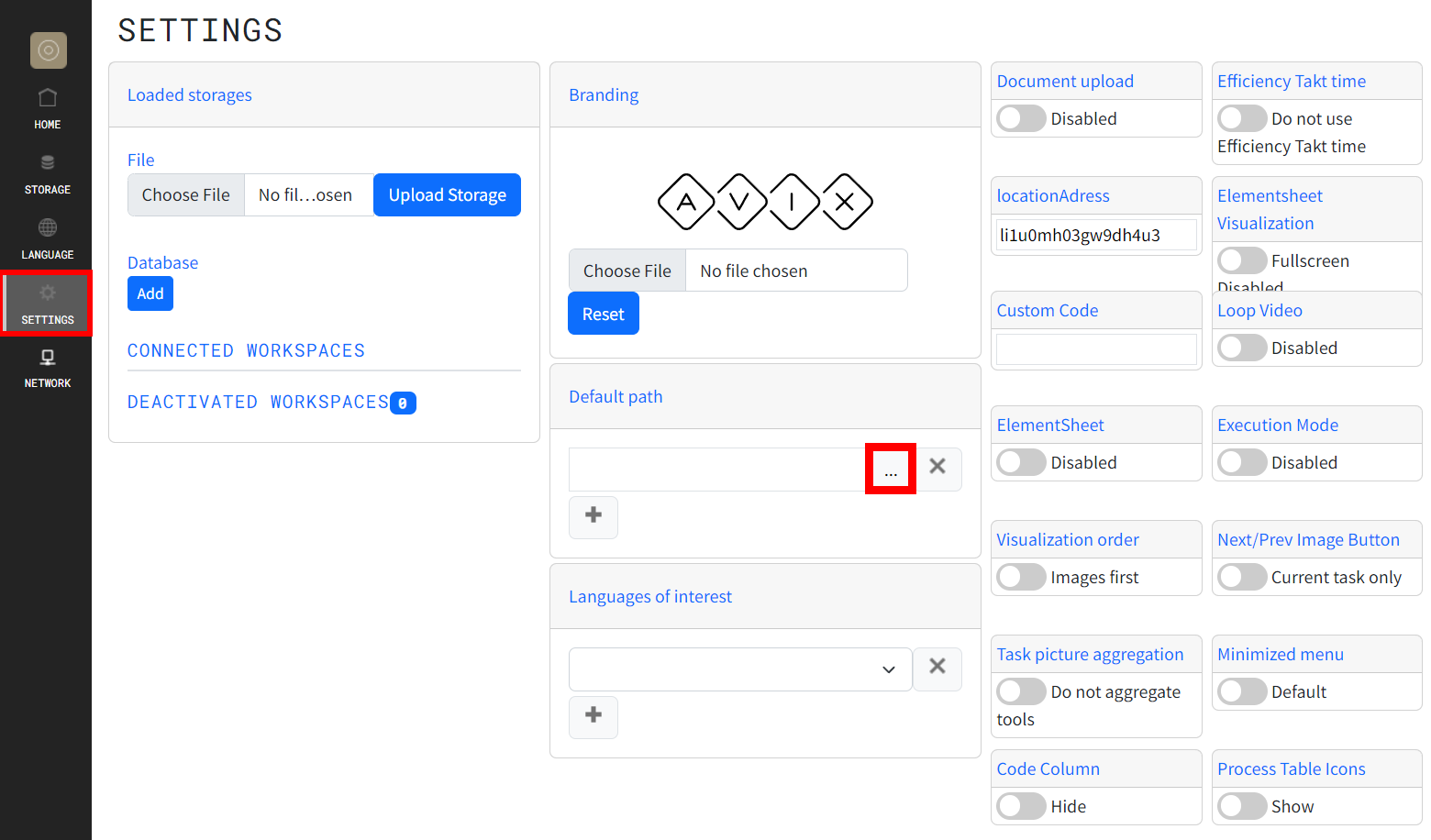The height and width of the screenshot is (840, 1431).
Task: Add a new default path with plus
Action: click(593, 516)
